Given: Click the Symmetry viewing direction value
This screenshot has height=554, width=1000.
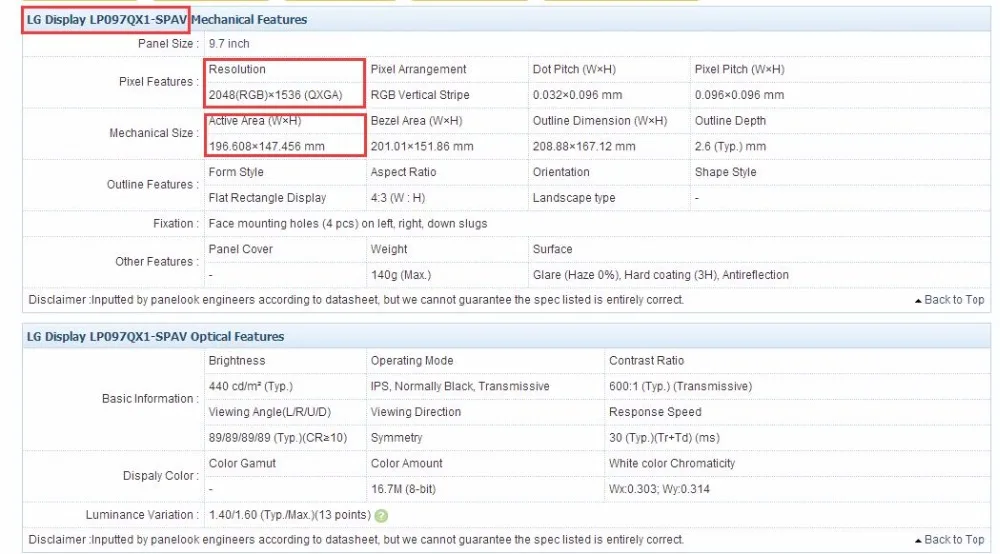Looking at the screenshot, I should 397,438.
